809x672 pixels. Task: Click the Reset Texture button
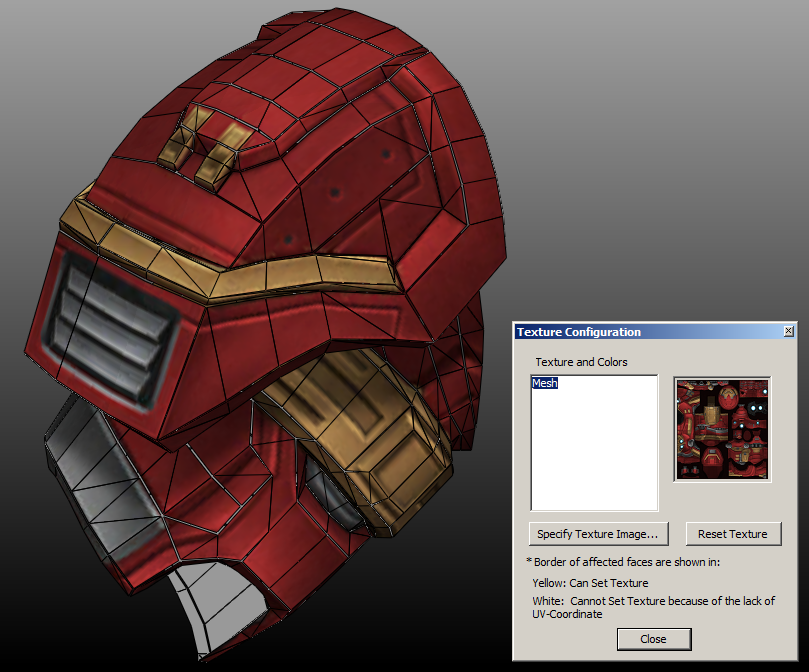(x=733, y=534)
